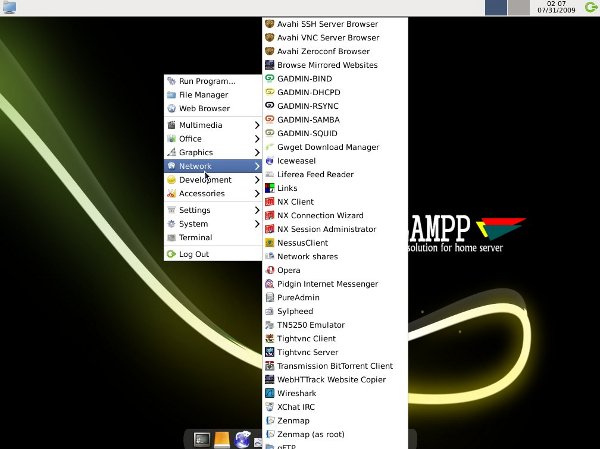Click the GADMIN-BIND icon
The width and height of the screenshot is (600, 449).
(269, 78)
